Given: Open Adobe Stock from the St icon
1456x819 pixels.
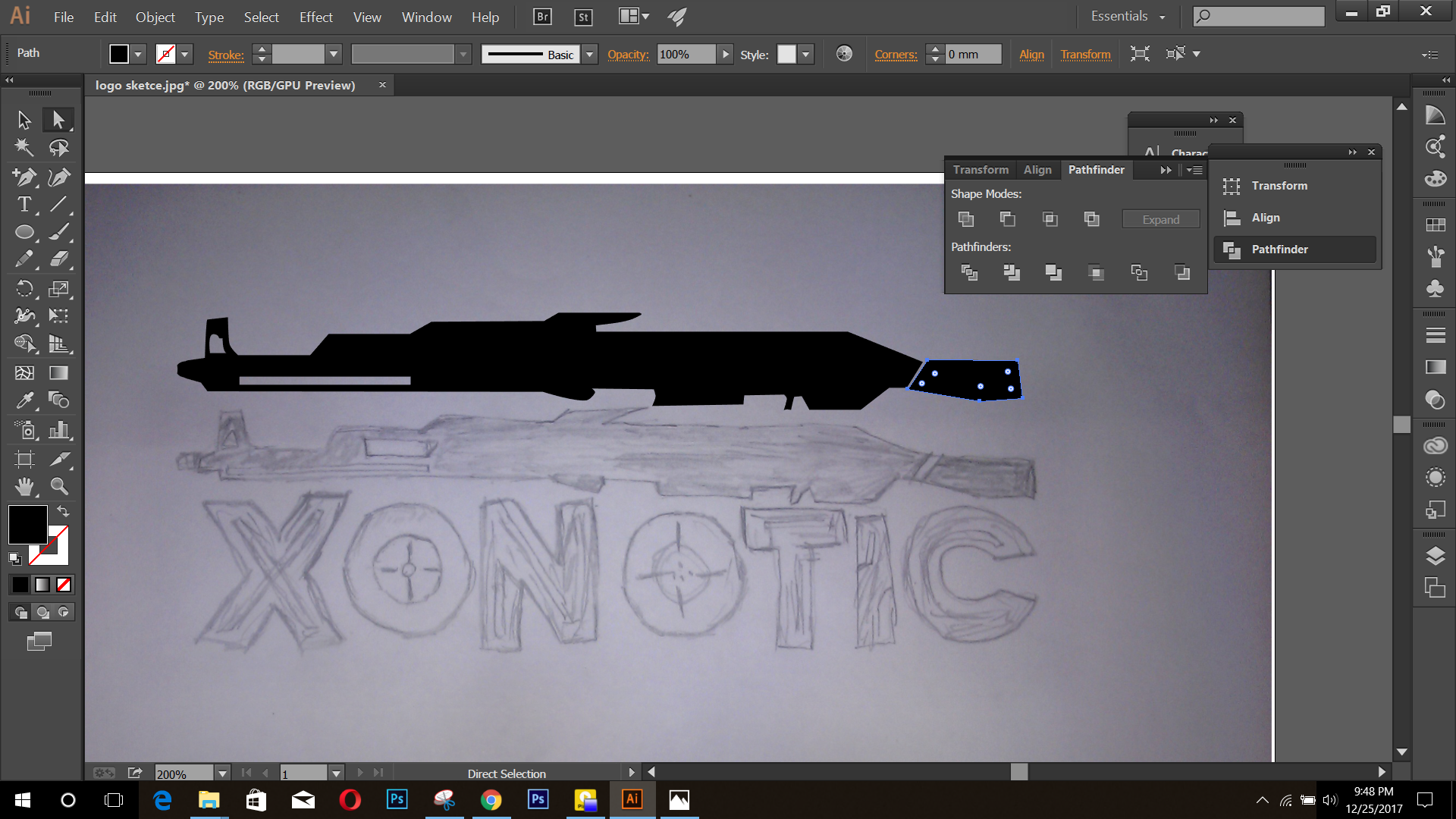Looking at the screenshot, I should pos(583,17).
